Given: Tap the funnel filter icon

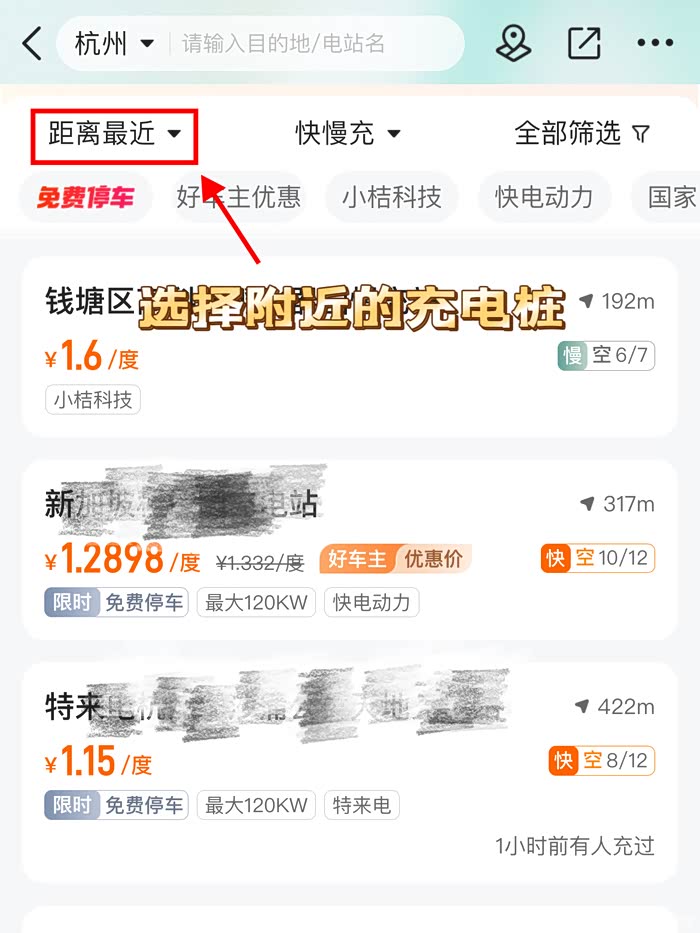Looking at the screenshot, I should (641, 133).
